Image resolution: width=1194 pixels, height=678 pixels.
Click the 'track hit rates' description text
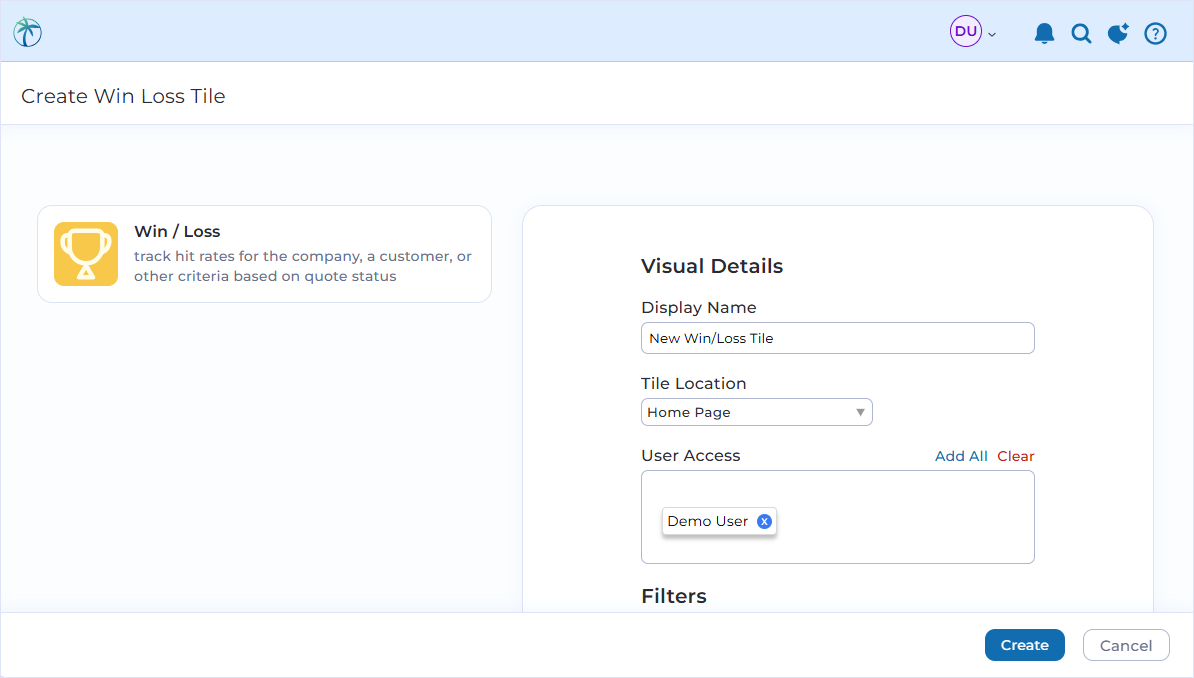pos(303,266)
